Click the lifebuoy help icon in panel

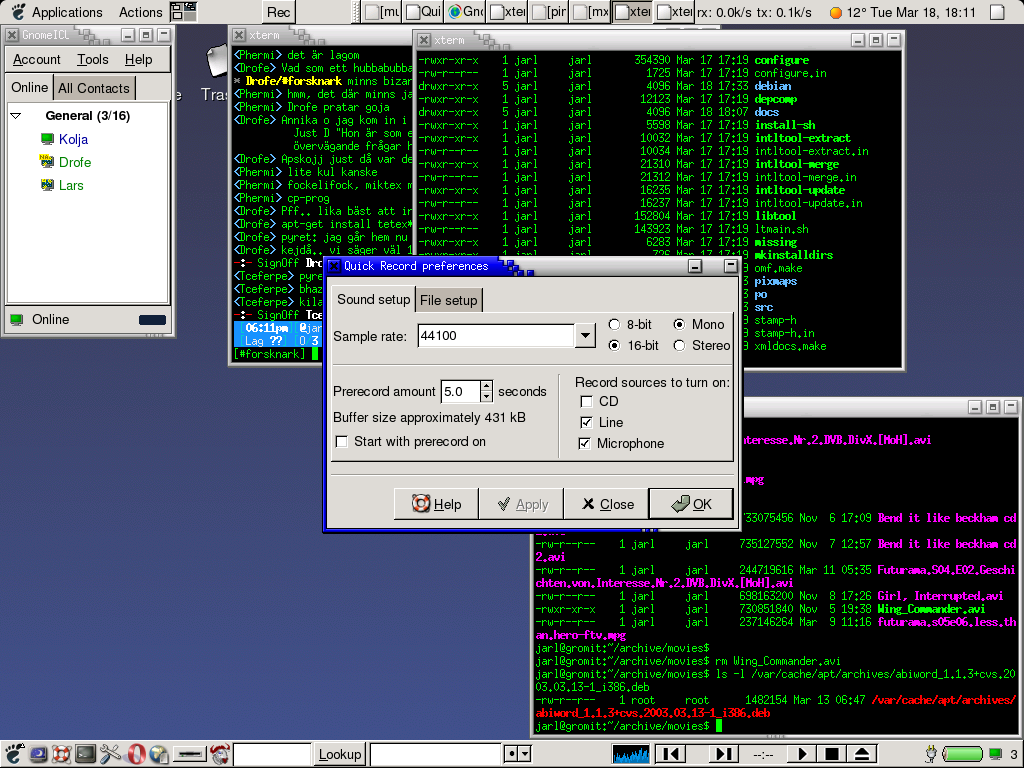tap(62, 753)
